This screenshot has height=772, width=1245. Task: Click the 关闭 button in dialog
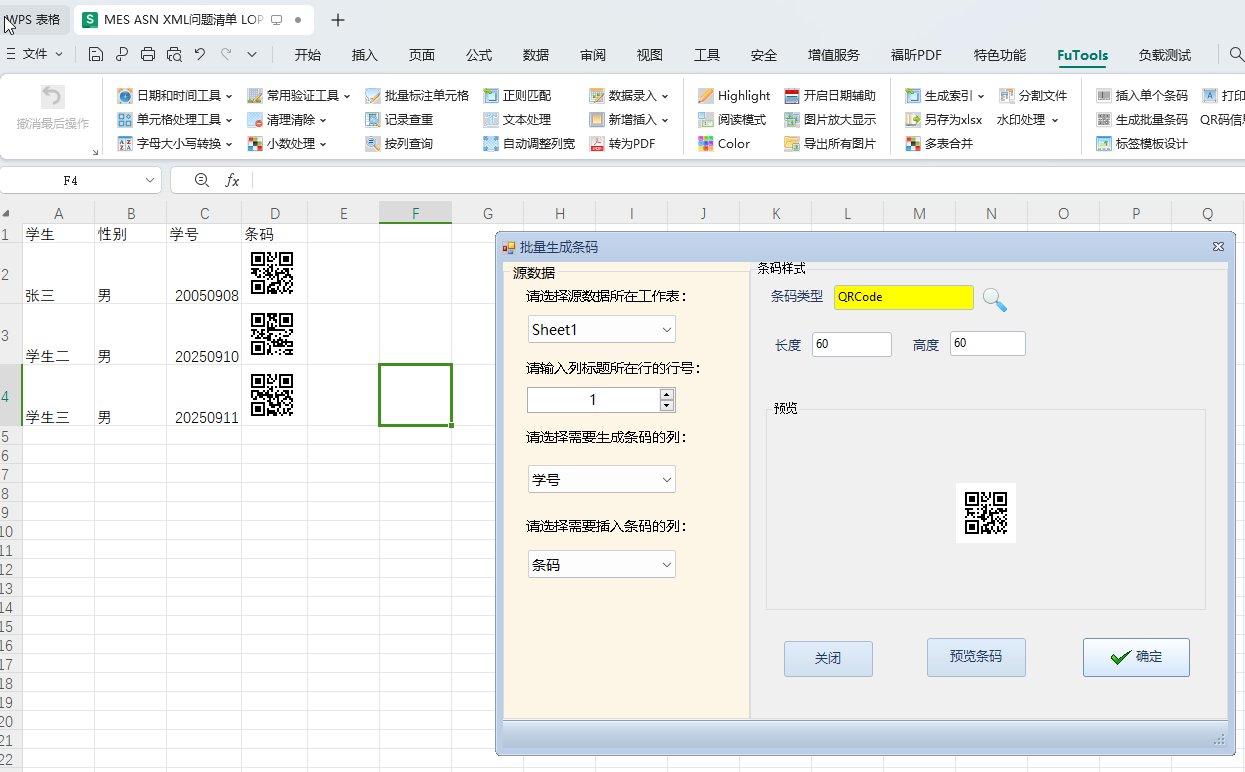coord(828,659)
